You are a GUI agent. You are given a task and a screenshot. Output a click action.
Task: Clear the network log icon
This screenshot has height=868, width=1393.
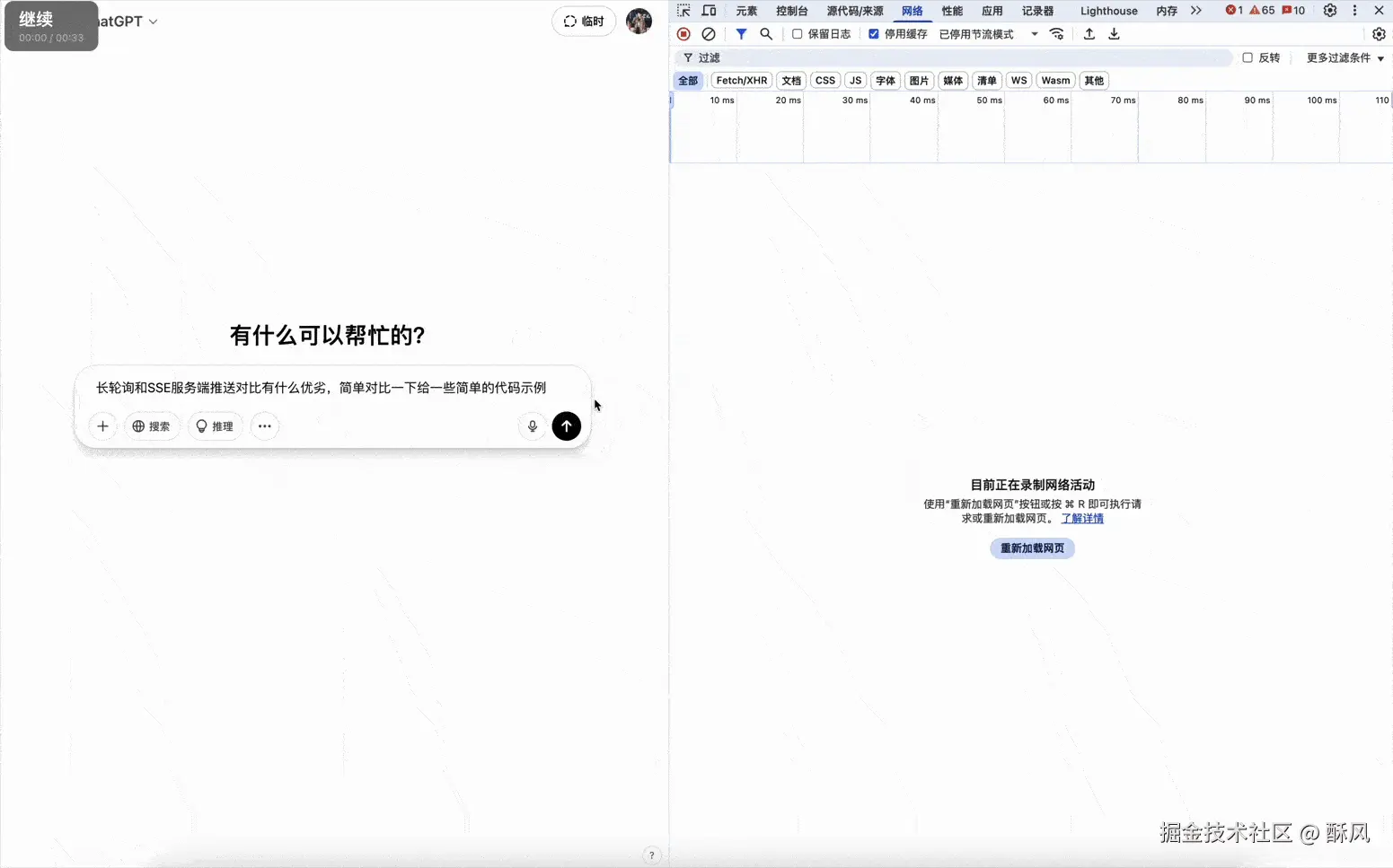click(x=709, y=34)
